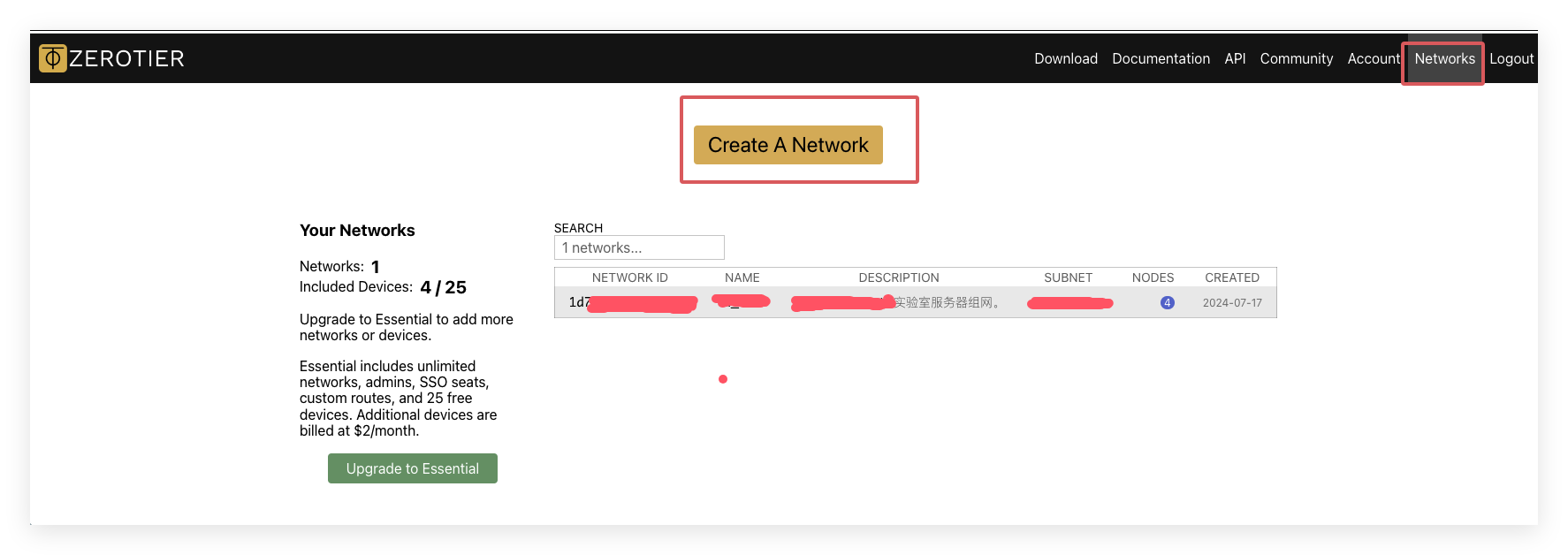Screen dimensions: 1568x555
Task: Click the NETWORK ID column header
Action: click(x=630, y=277)
